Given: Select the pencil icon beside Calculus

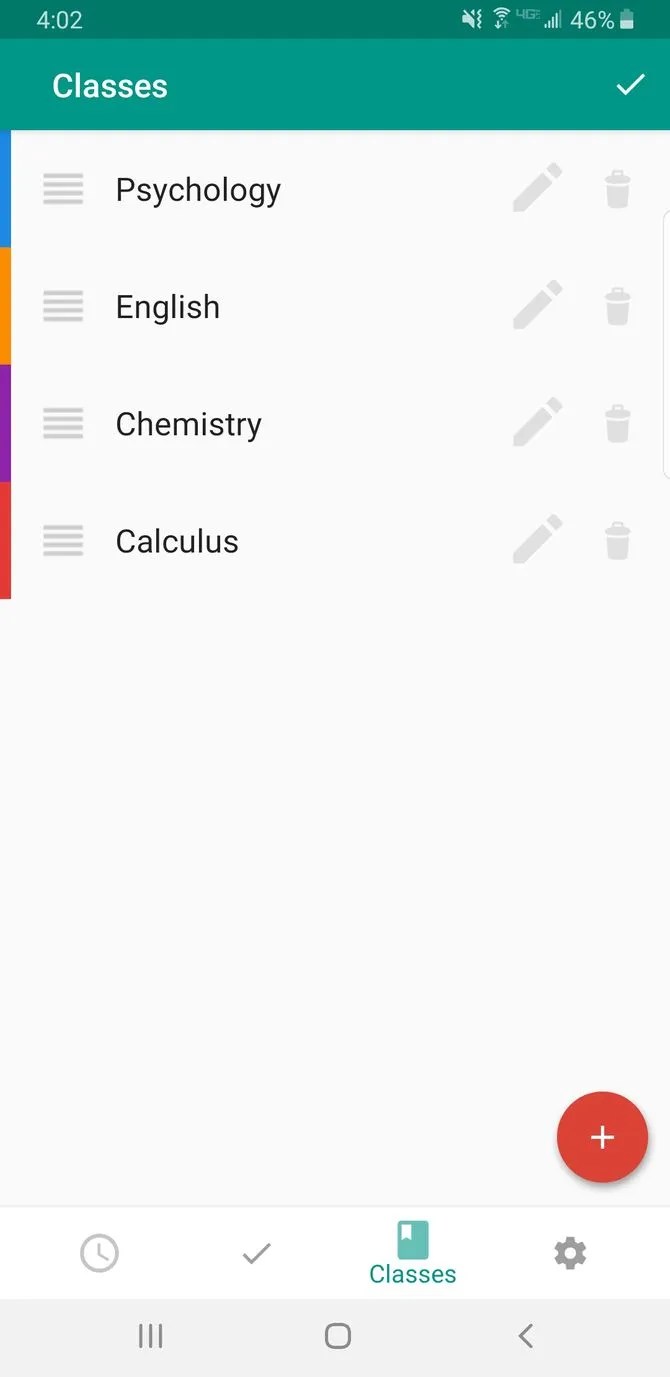Looking at the screenshot, I should [537, 538].
